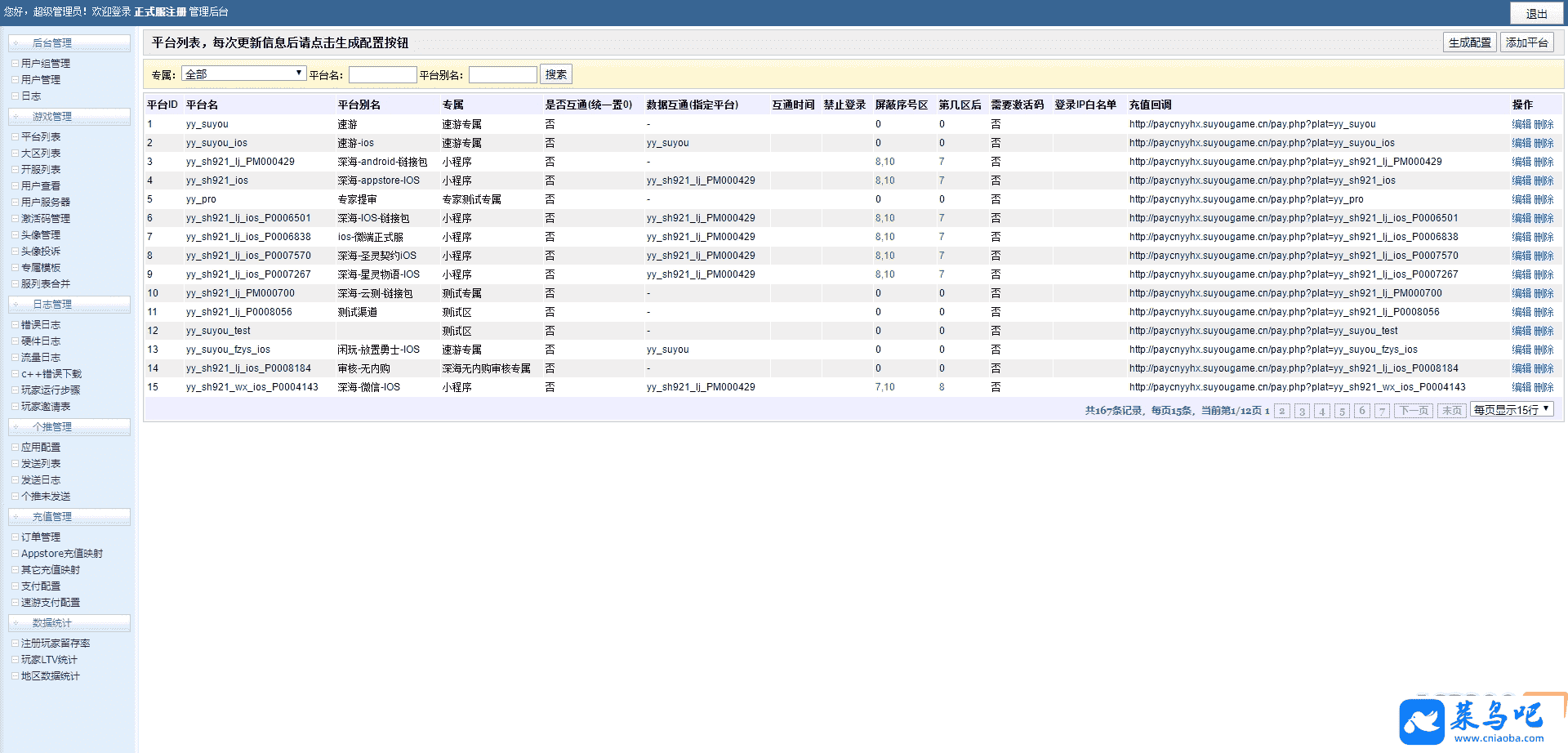Click the dotted icon in 游戏管理 header

click(16, 117)
